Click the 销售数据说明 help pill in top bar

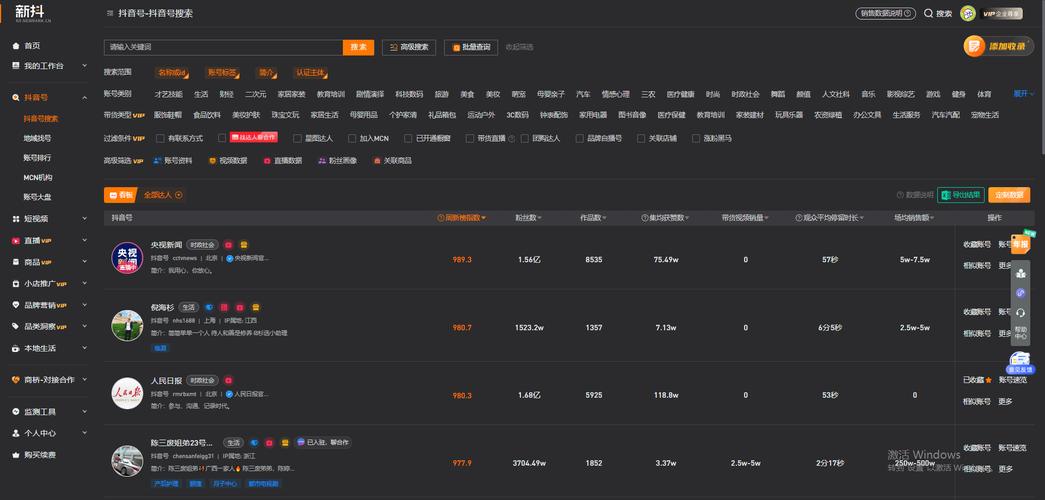[x=885, y=13]
